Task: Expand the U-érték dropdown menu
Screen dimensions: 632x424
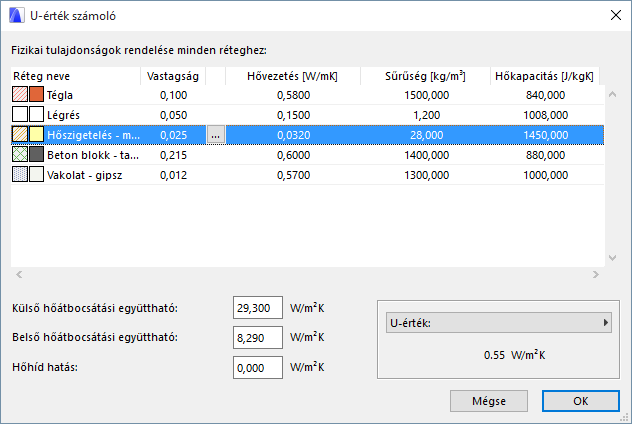Action: tap(499, 322)
